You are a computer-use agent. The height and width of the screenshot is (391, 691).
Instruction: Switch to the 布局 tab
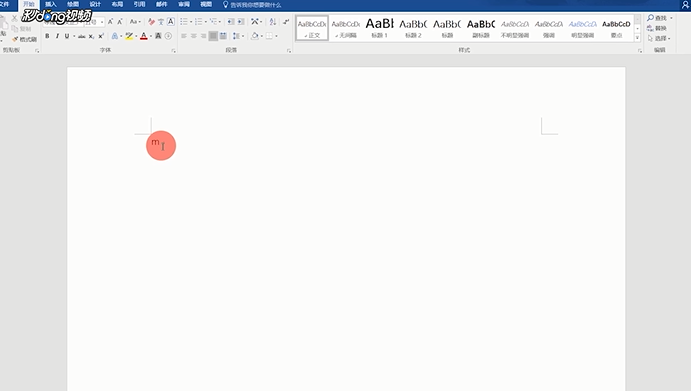point(117,4)
